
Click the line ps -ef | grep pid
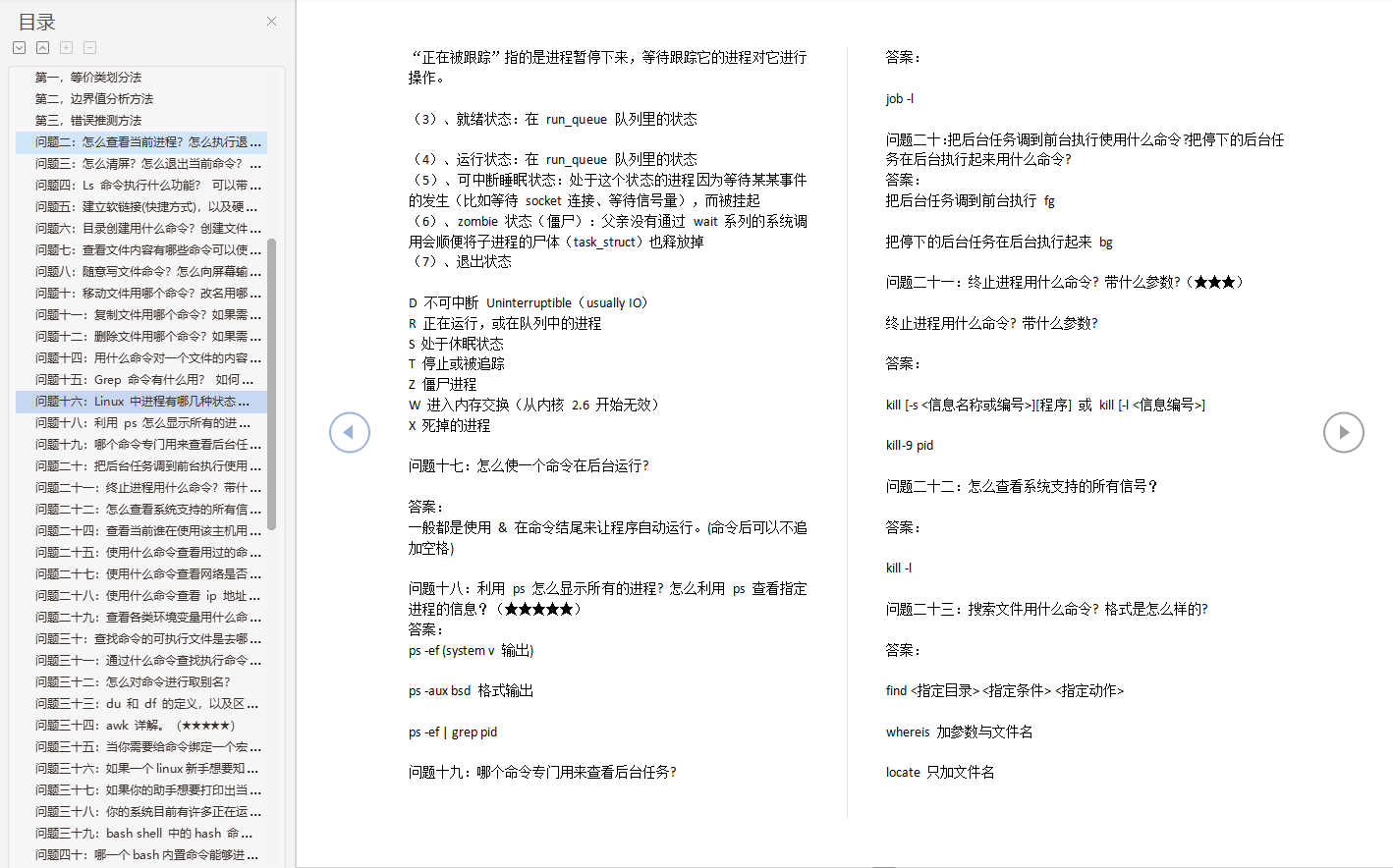[x=453, y=732]
